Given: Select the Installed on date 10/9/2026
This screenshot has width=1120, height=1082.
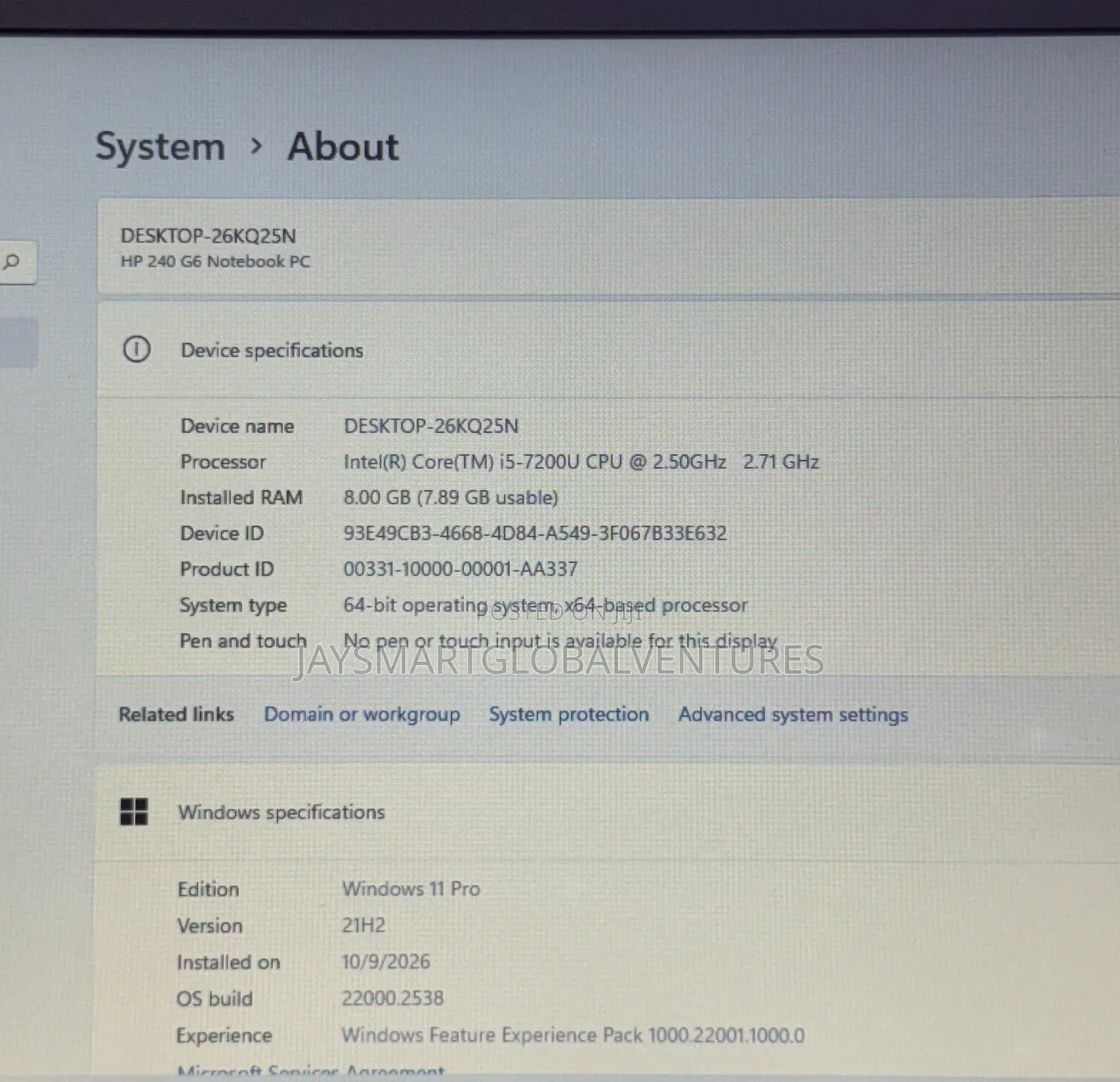Looking at the screenshot, I should [386, 962].
